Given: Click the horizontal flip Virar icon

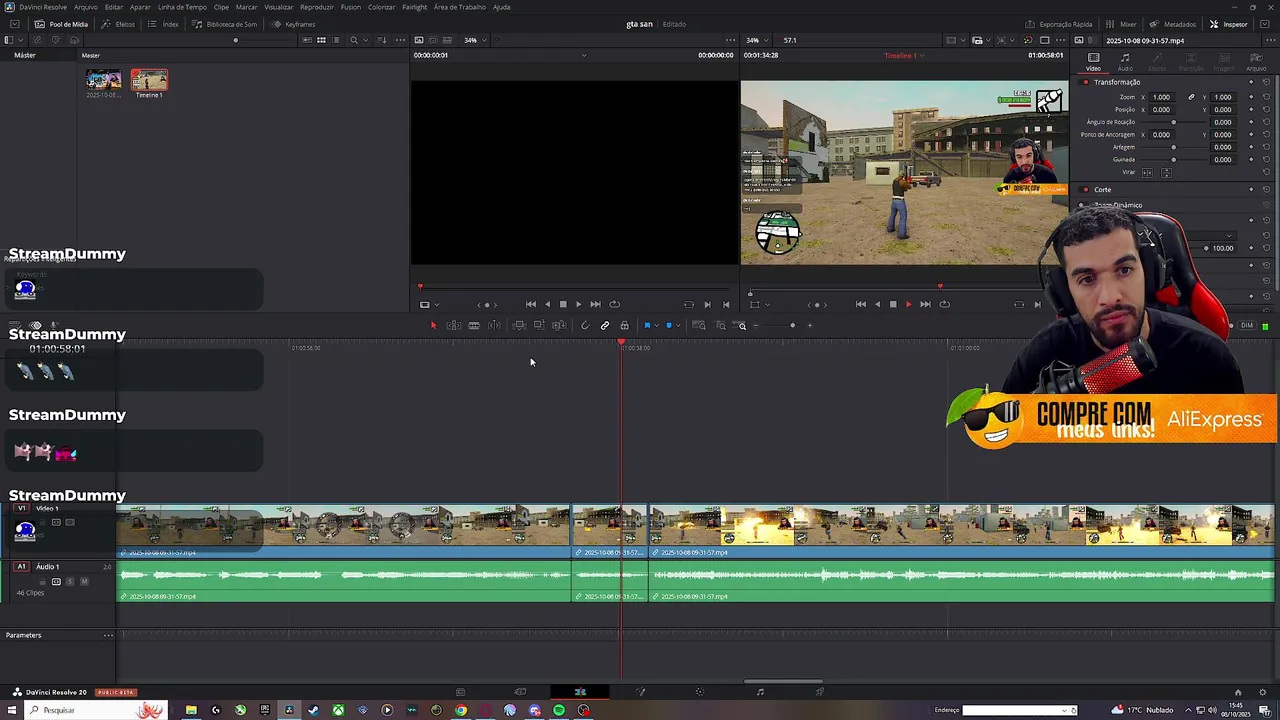Looking at the screenshot, I should [1147, 172].
